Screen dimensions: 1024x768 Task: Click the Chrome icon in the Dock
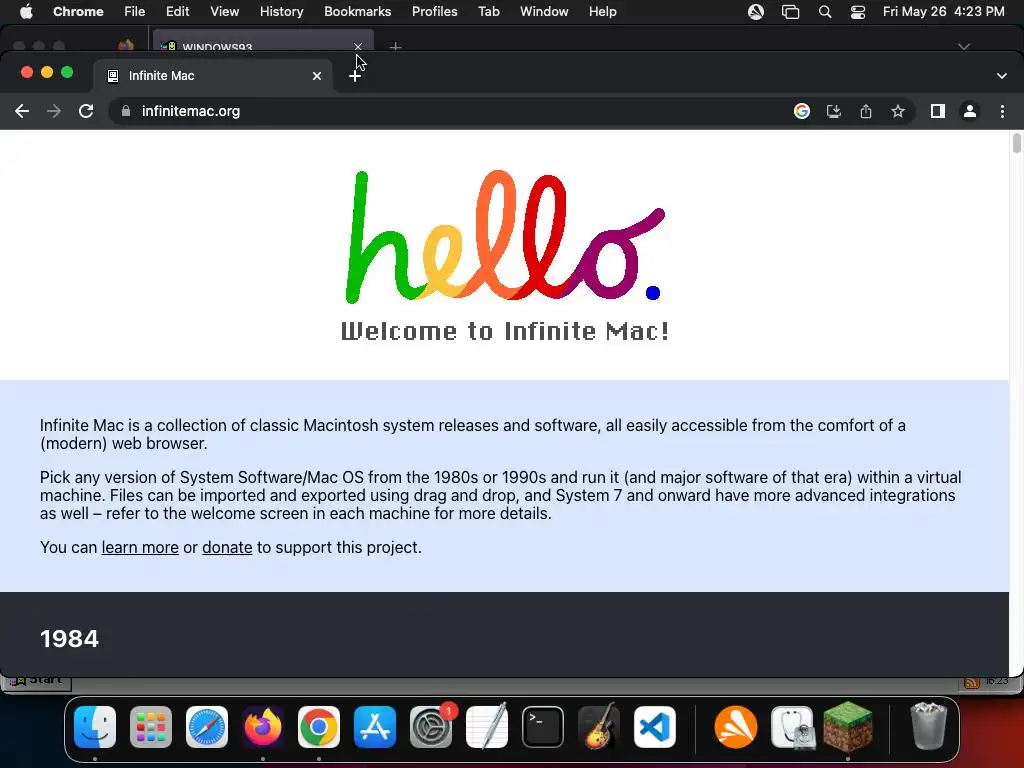point(319,727)
